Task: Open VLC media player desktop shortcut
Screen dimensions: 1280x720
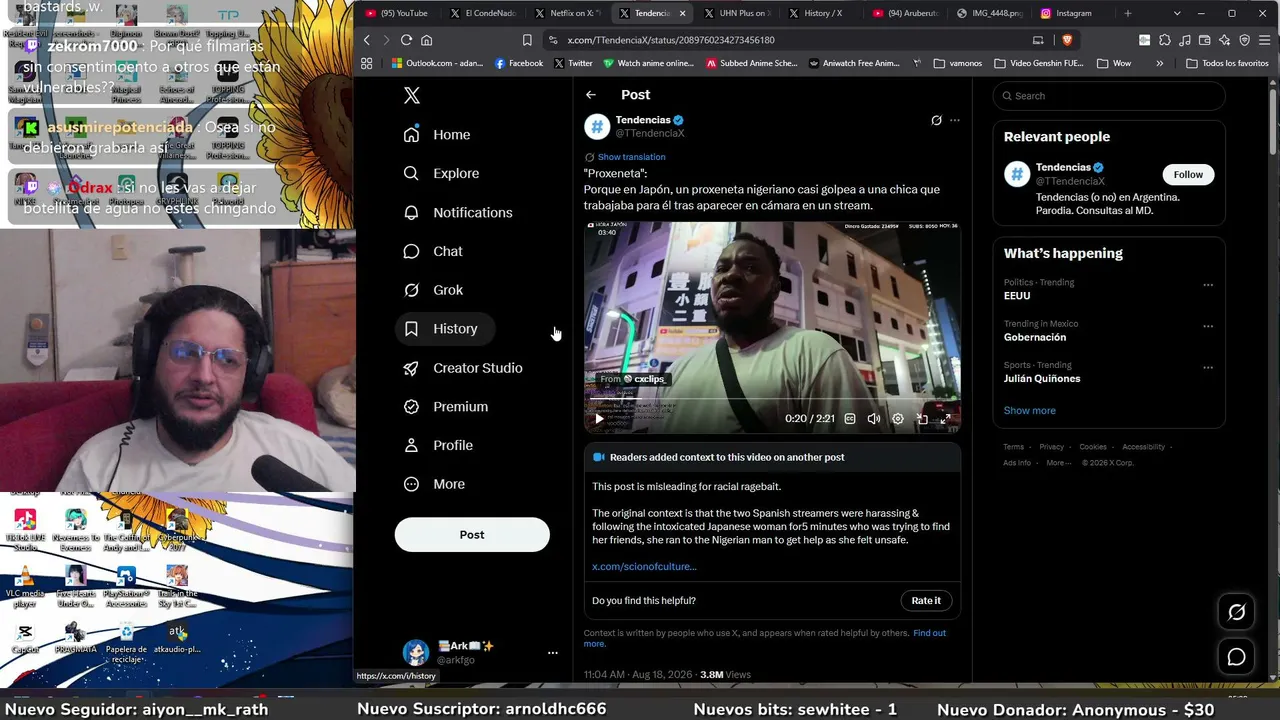Action: (25, 587)
